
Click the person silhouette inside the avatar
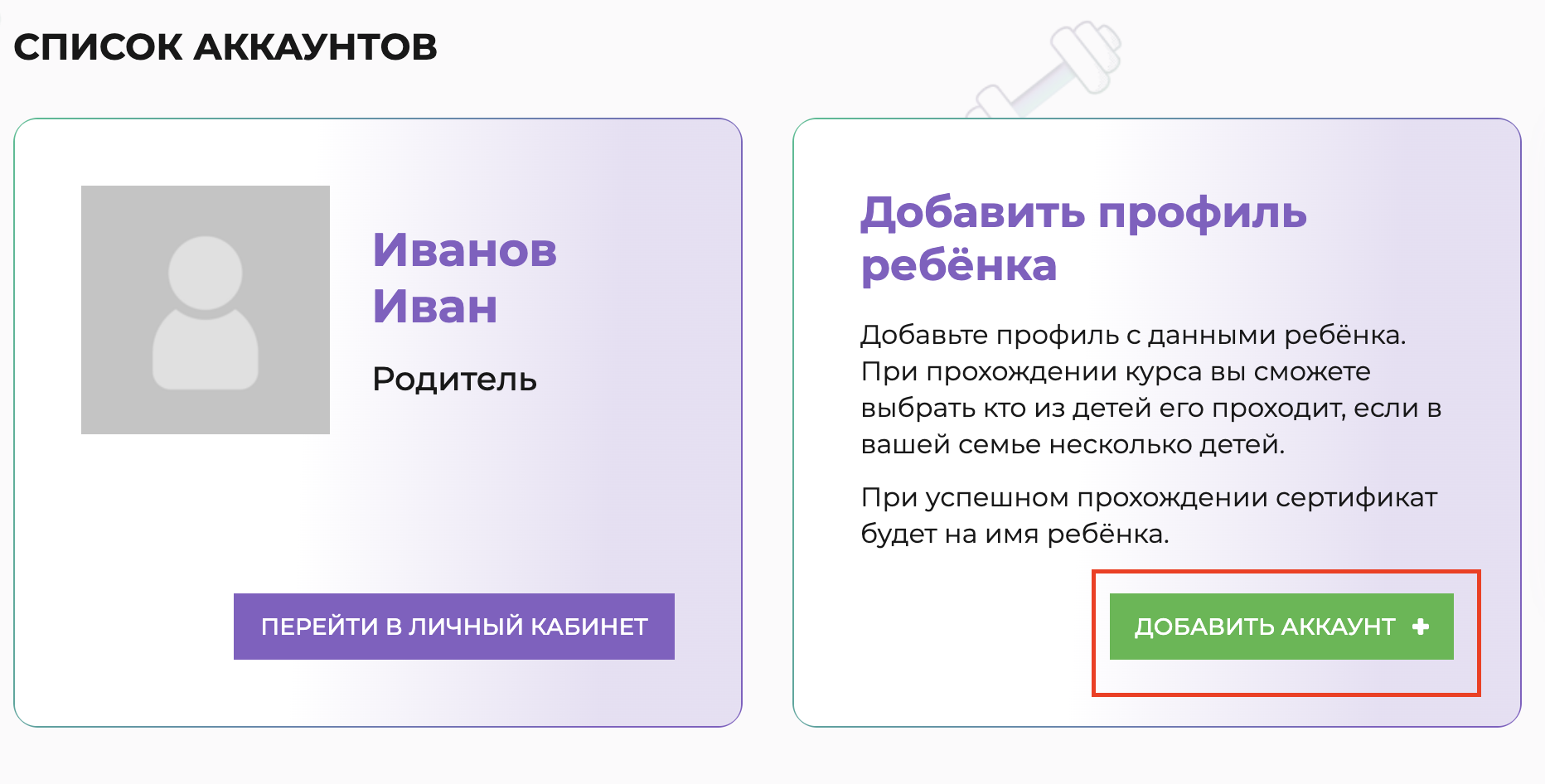tap(206, 313)
